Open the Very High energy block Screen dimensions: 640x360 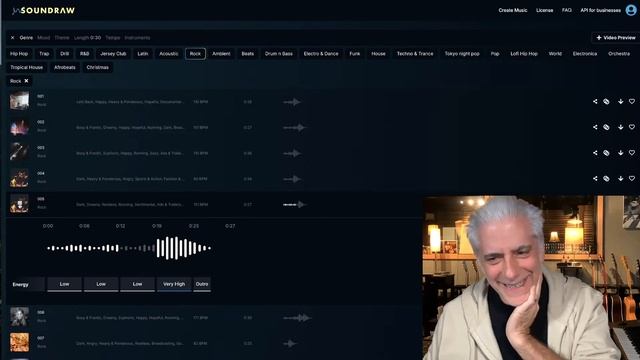click(x=174, y=284)
